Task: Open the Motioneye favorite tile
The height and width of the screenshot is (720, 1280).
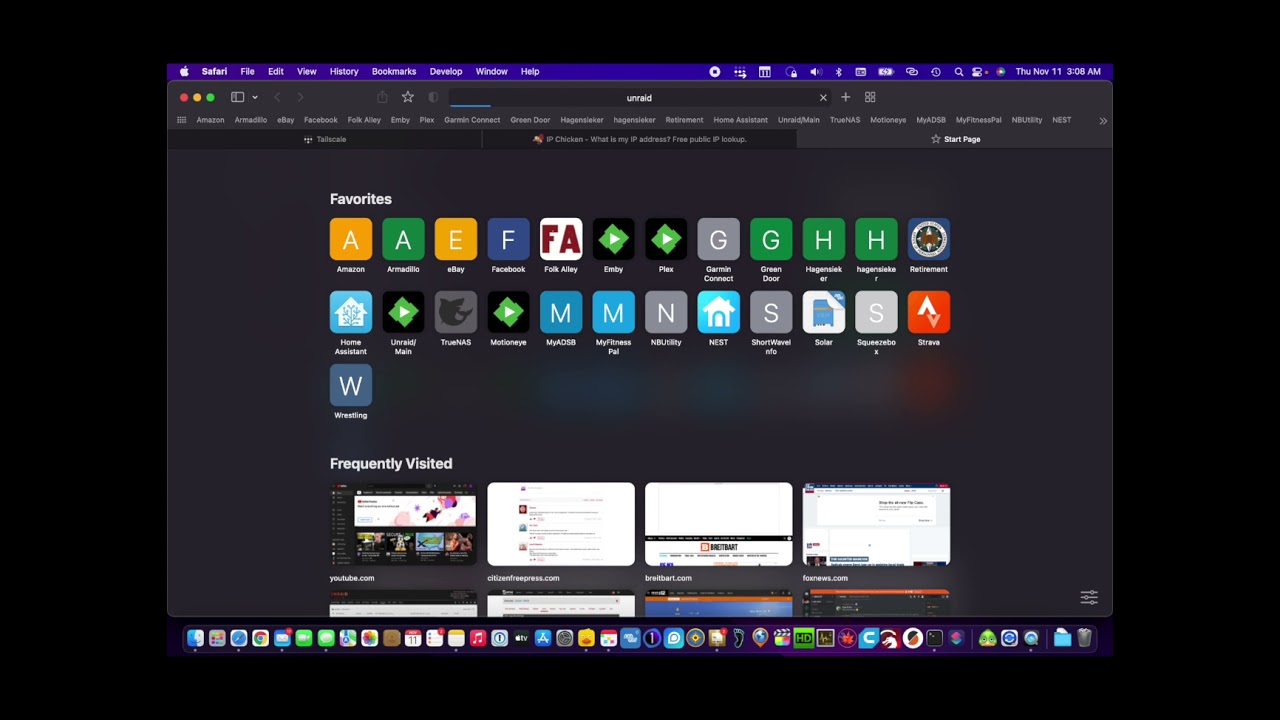Action: (x=508, y=313)
